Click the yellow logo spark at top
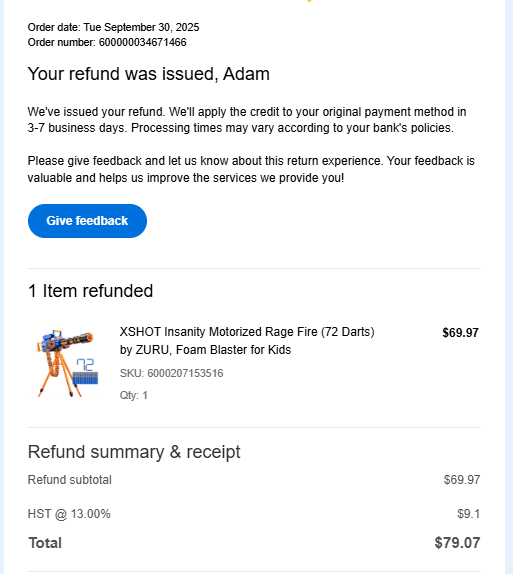This screenshot has height=574, width=513. [x=309, y=1]
